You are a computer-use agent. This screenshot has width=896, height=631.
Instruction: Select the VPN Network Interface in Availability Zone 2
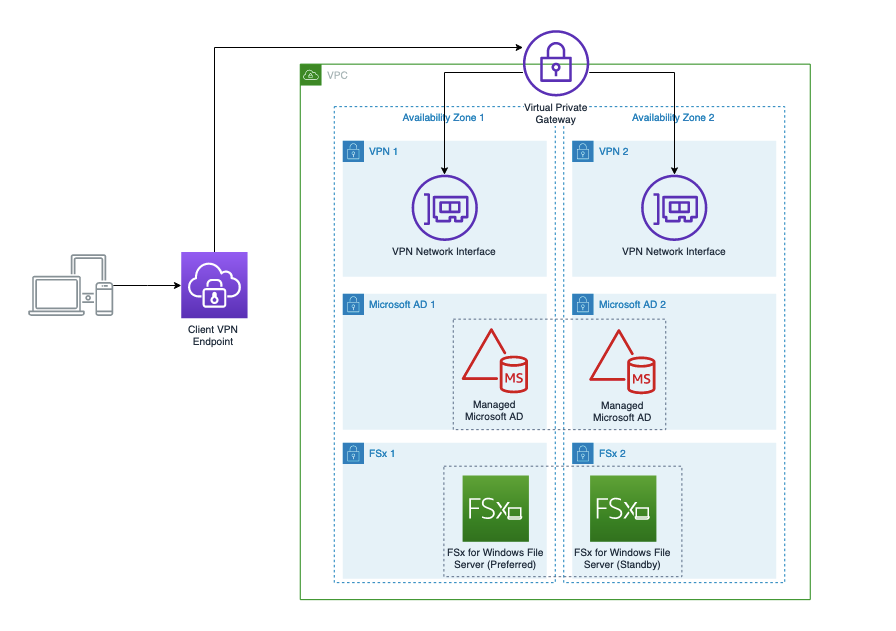click(674, 209)
